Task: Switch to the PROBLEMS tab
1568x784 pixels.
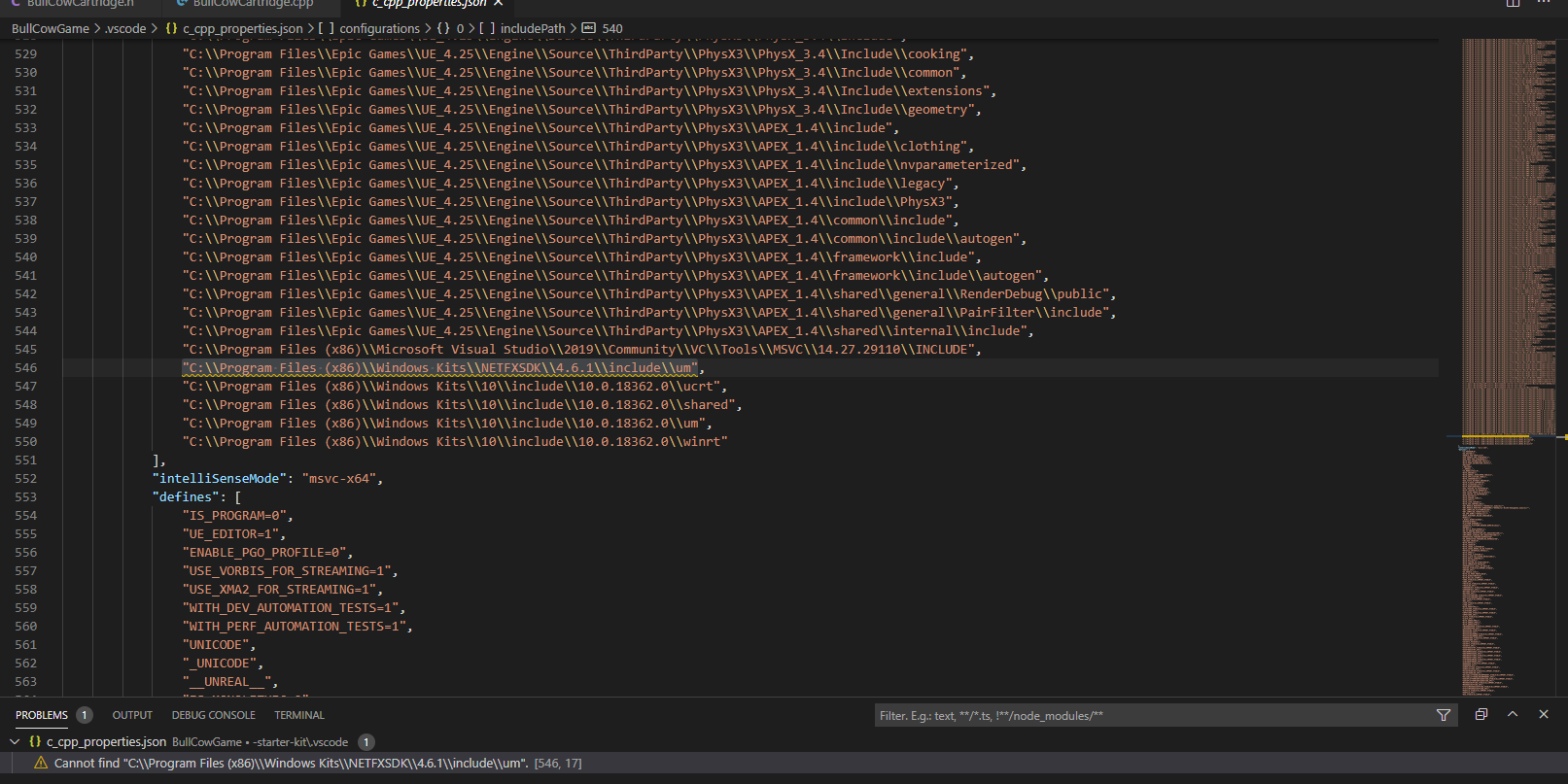Action: pos(42,715)
